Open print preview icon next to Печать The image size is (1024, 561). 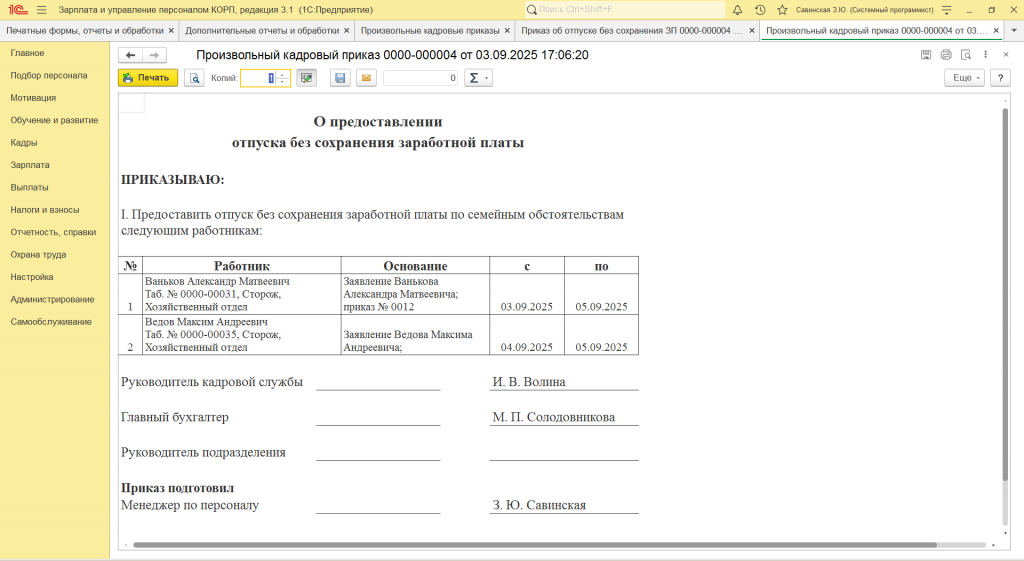click(x=194, y=78)
